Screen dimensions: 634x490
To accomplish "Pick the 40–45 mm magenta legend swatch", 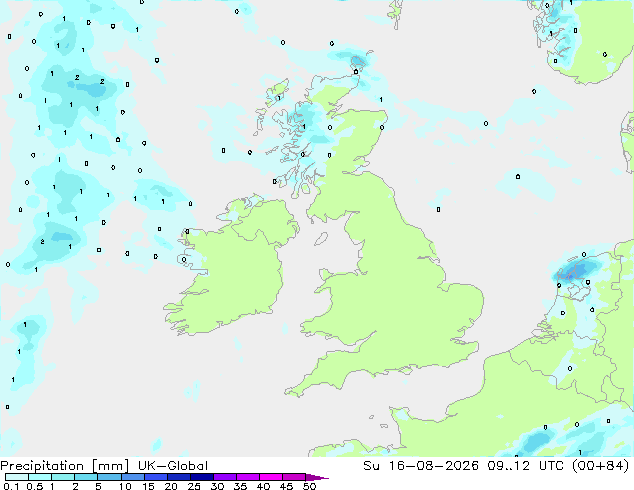I will click(271, 477).
